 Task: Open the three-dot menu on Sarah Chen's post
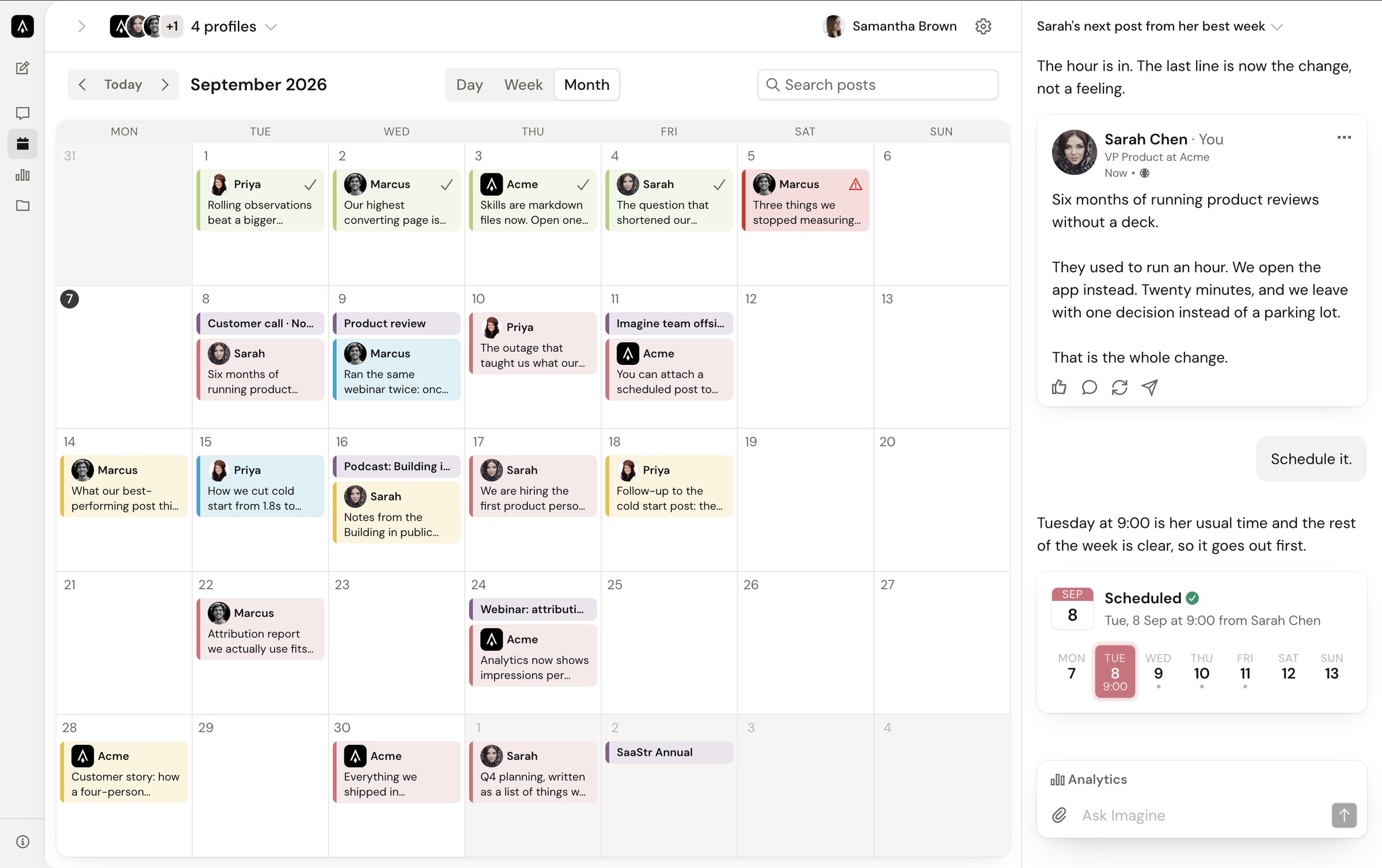pyautogui.click(x=1344, y=138)
